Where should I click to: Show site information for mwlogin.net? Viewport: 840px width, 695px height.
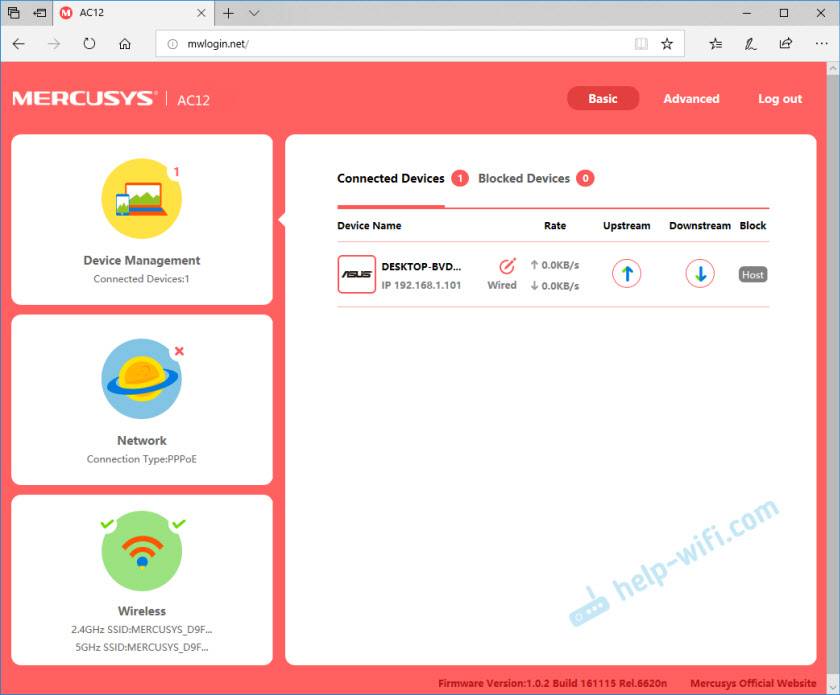click(x=172, y=44)
